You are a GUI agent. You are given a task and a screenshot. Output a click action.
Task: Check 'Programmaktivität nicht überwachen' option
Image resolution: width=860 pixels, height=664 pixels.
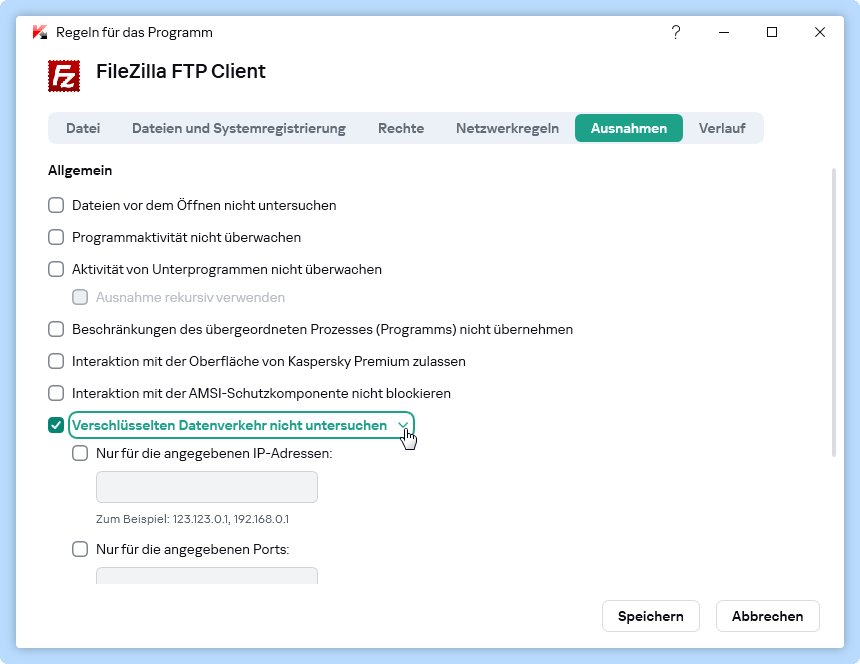point(57,238)
